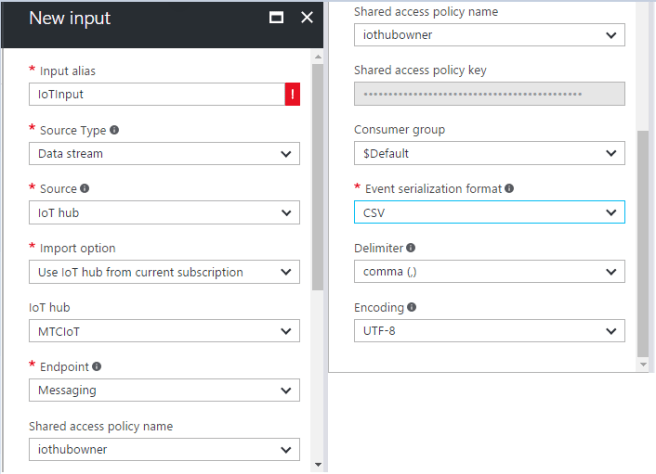Open the Import option dropdown
Viewport: 656px width, 474px height.
coord(164,272)
